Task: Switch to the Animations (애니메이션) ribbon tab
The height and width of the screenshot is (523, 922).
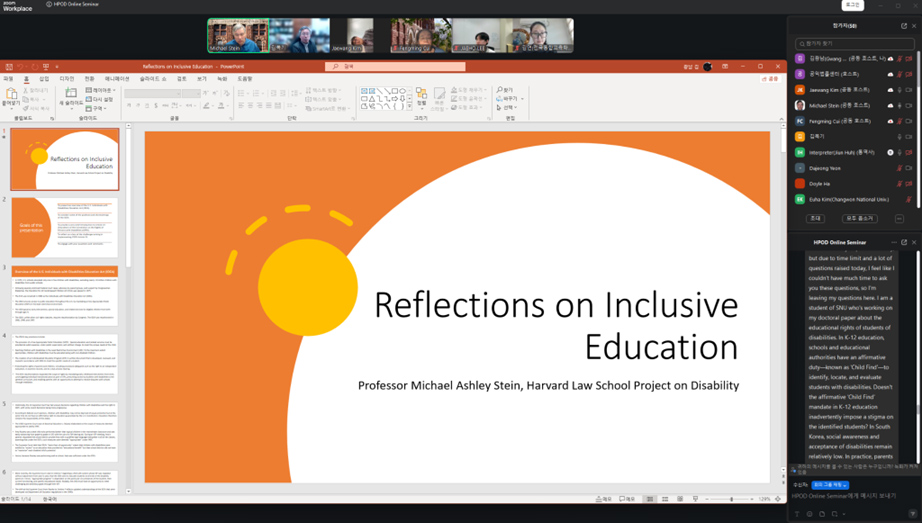Action: 117,79
